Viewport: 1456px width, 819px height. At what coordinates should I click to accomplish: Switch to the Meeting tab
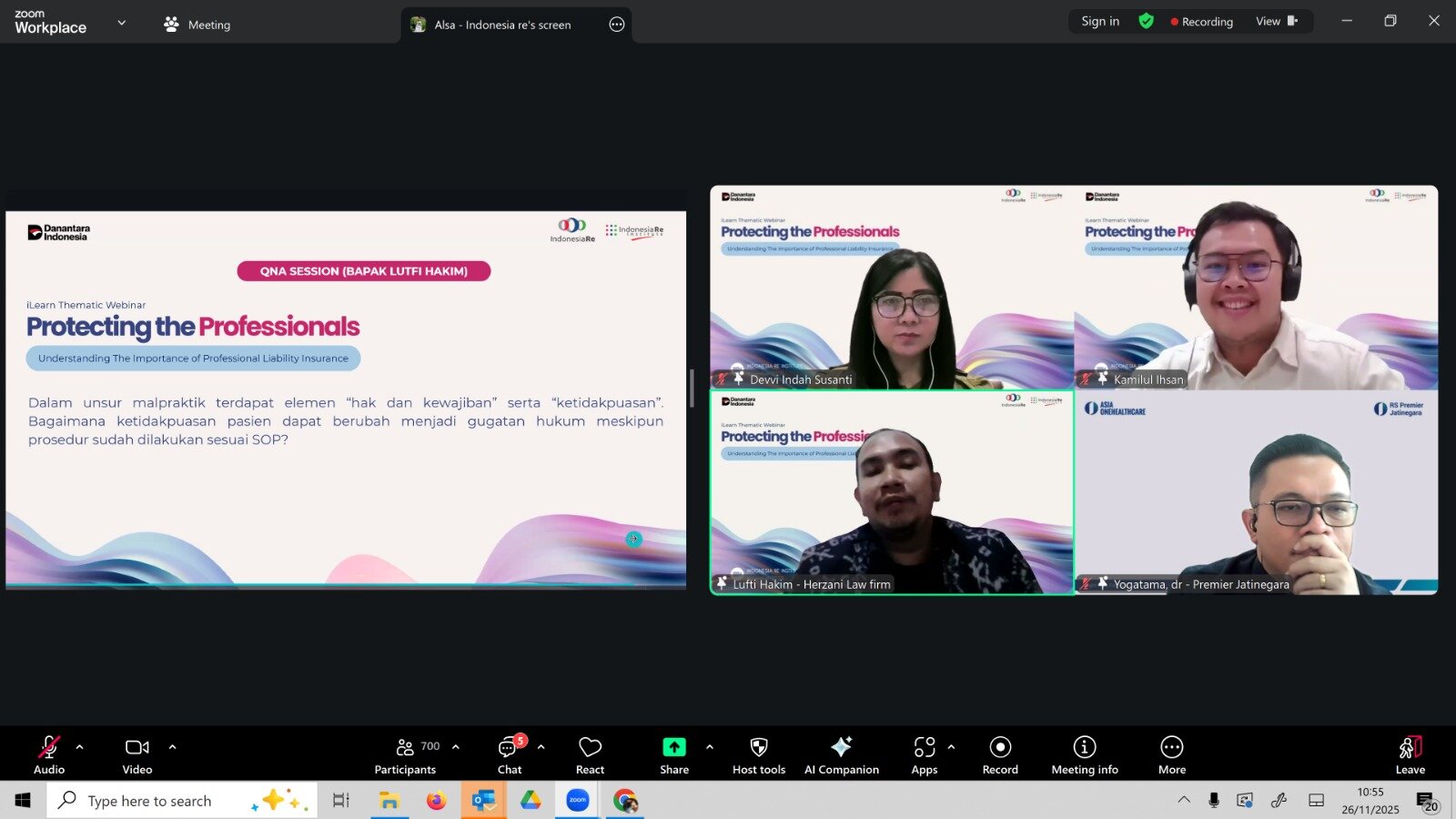pyautogui.click(x=197, y=25)
